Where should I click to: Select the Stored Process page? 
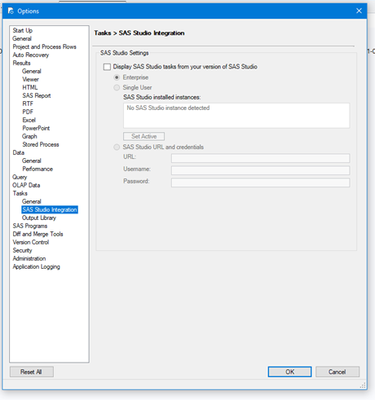point(41,145)
